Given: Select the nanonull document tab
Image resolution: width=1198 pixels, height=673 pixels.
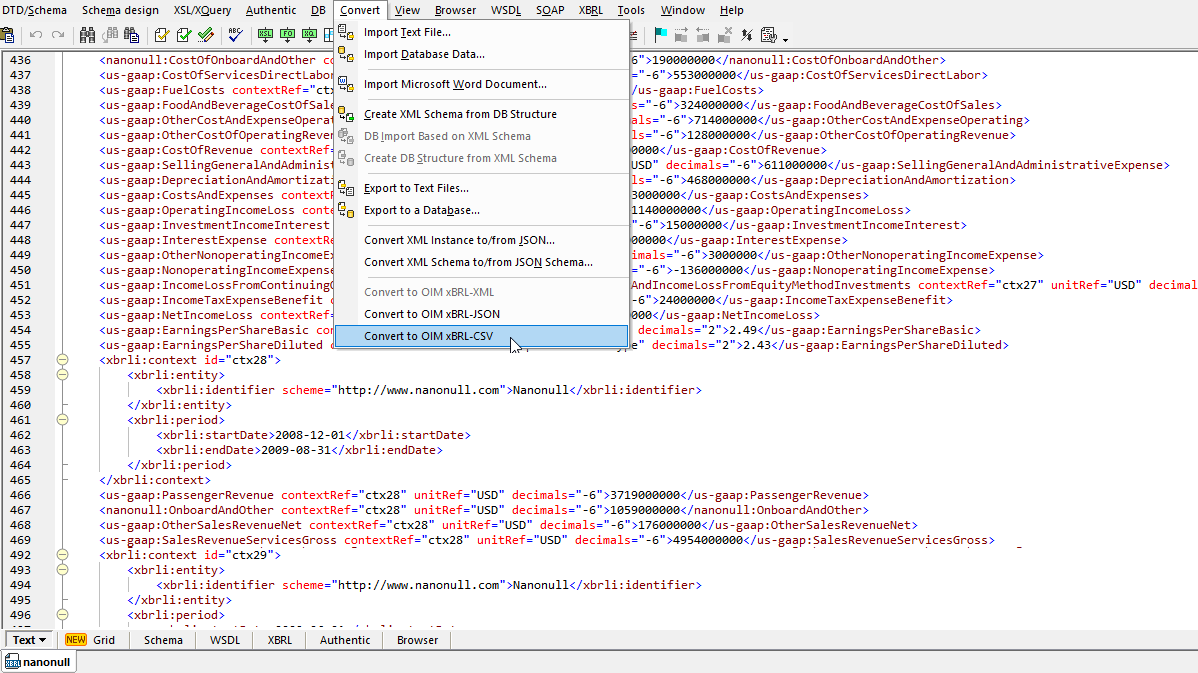Looking at the screenshot, I should pyautogui.click(x=38, y=662).
